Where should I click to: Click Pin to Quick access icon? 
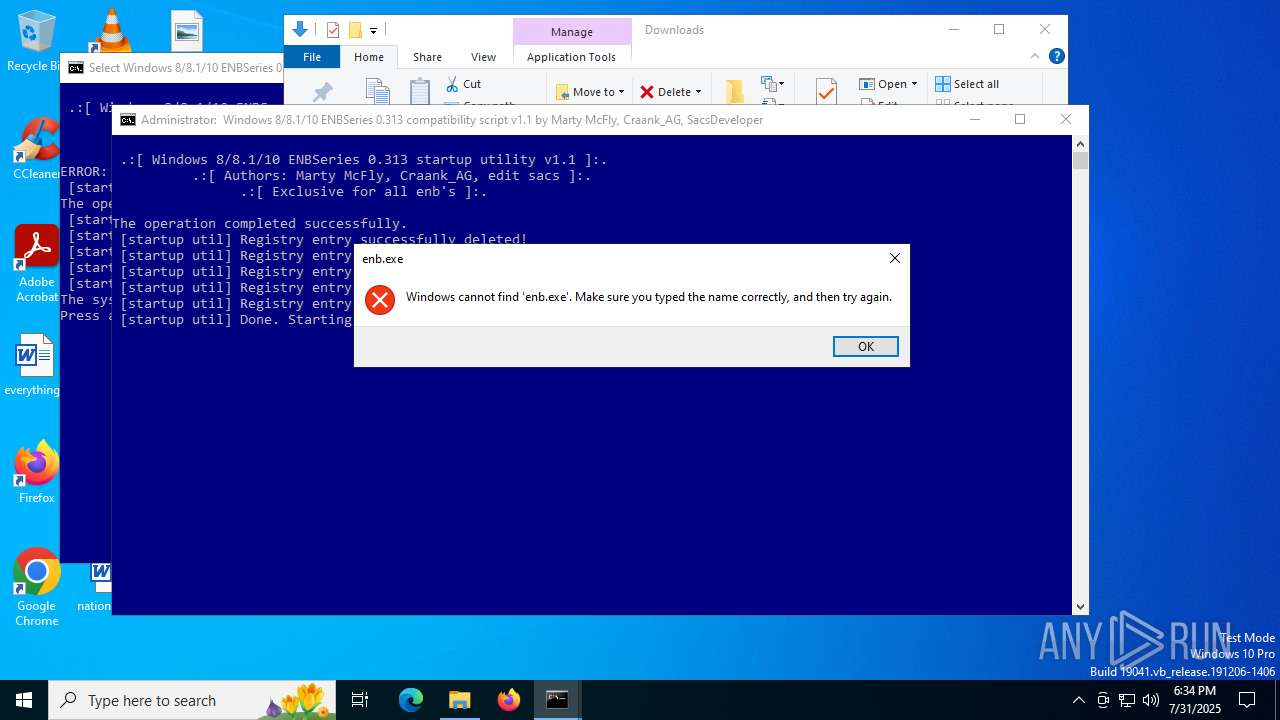coord(322,91)
